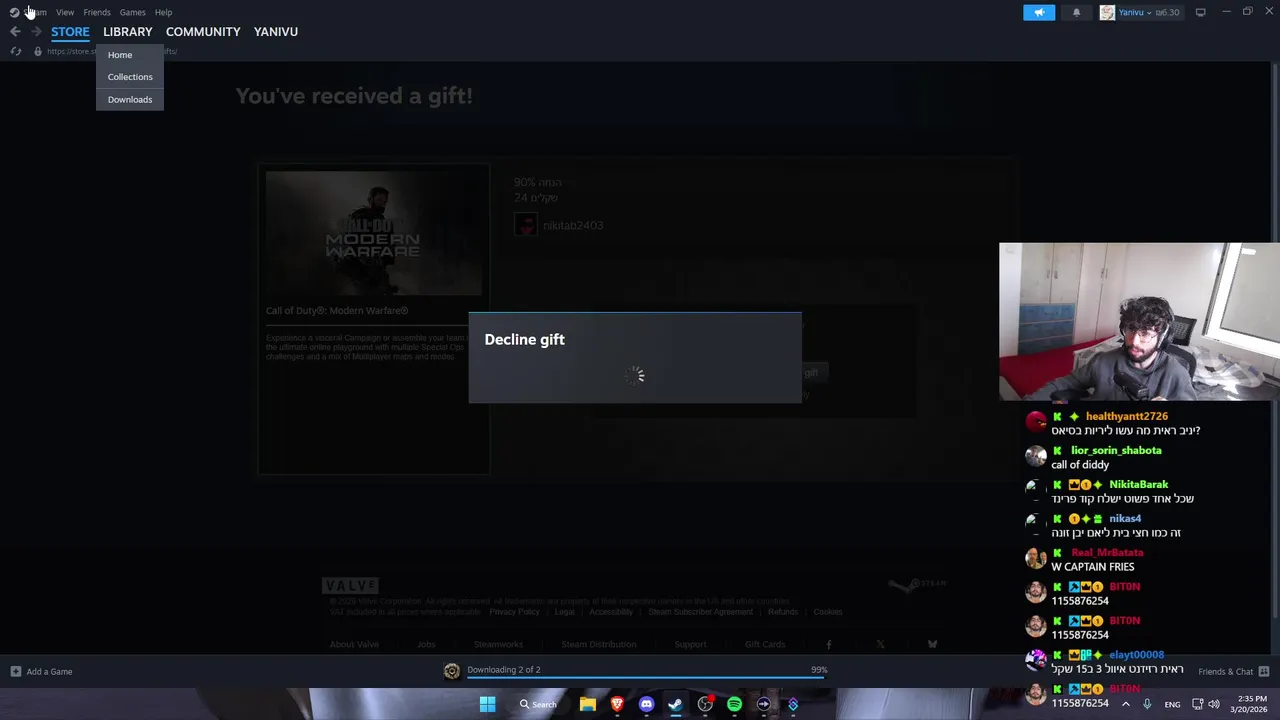Open the Help menu
Viewport: 1280px width, 720px height.
[x=163, y=12]
